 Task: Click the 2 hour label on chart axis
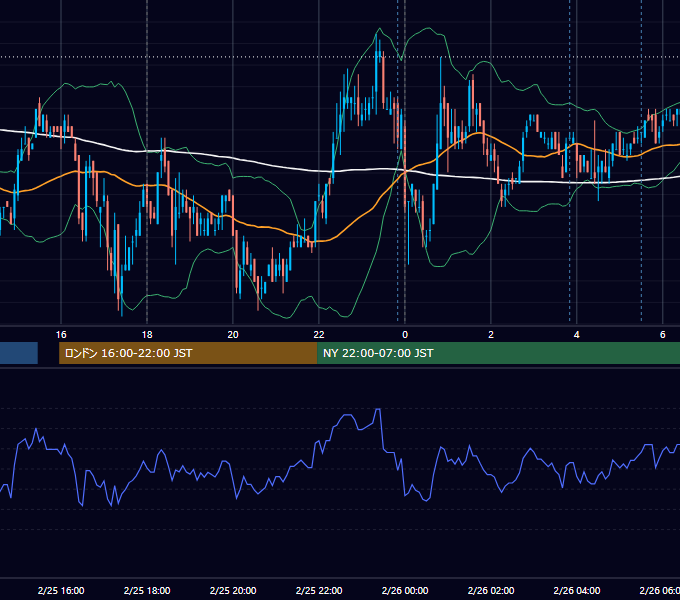pyautogui.click(x=491, y=335)
